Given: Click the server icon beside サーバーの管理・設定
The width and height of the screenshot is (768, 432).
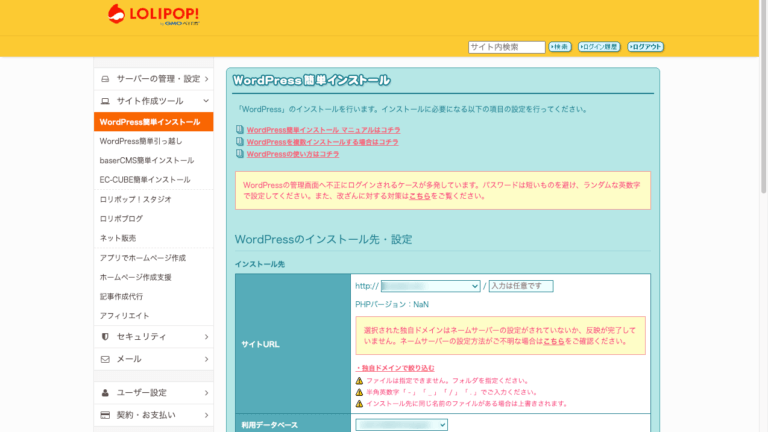Looking at the screenshot, I should pyautogui.click(x=105, y=79).
